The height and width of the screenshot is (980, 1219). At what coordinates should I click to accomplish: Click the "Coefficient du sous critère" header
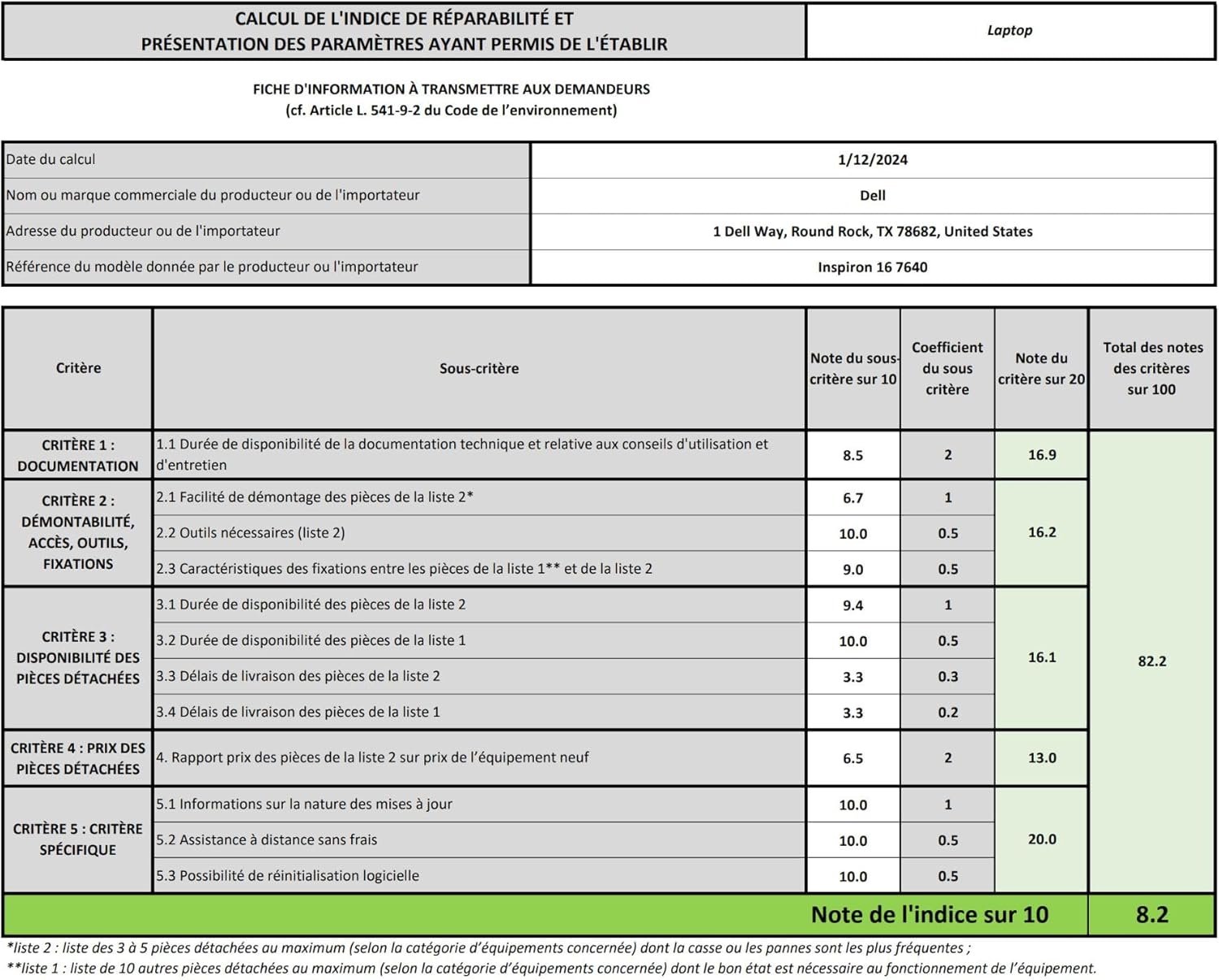(947, 368)
